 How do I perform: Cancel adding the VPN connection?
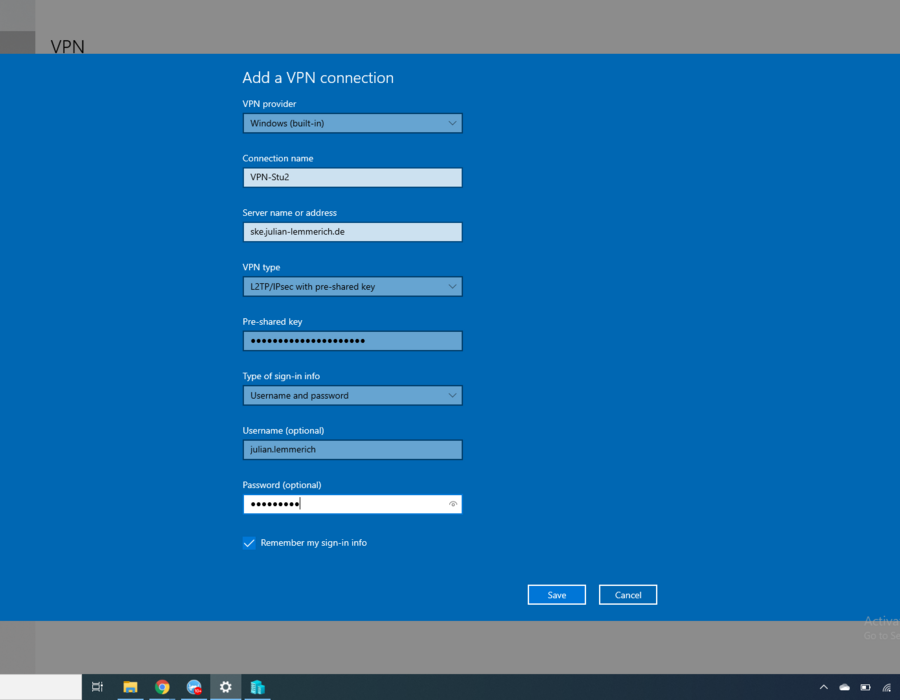click(627, 595)
